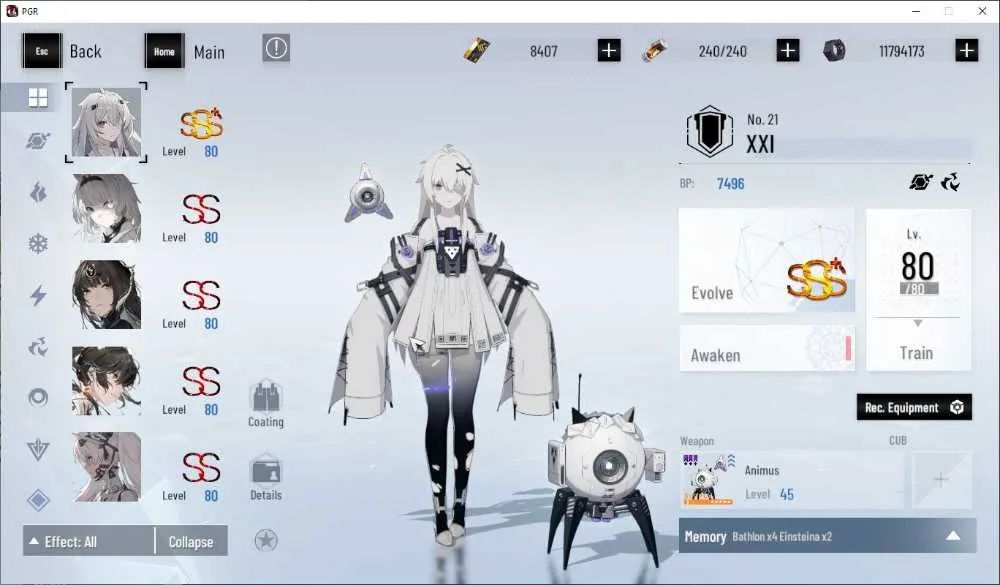Screen dimensions: 1000x585
Task: Toggle the star favorite icon
Action: coord(266,540)
